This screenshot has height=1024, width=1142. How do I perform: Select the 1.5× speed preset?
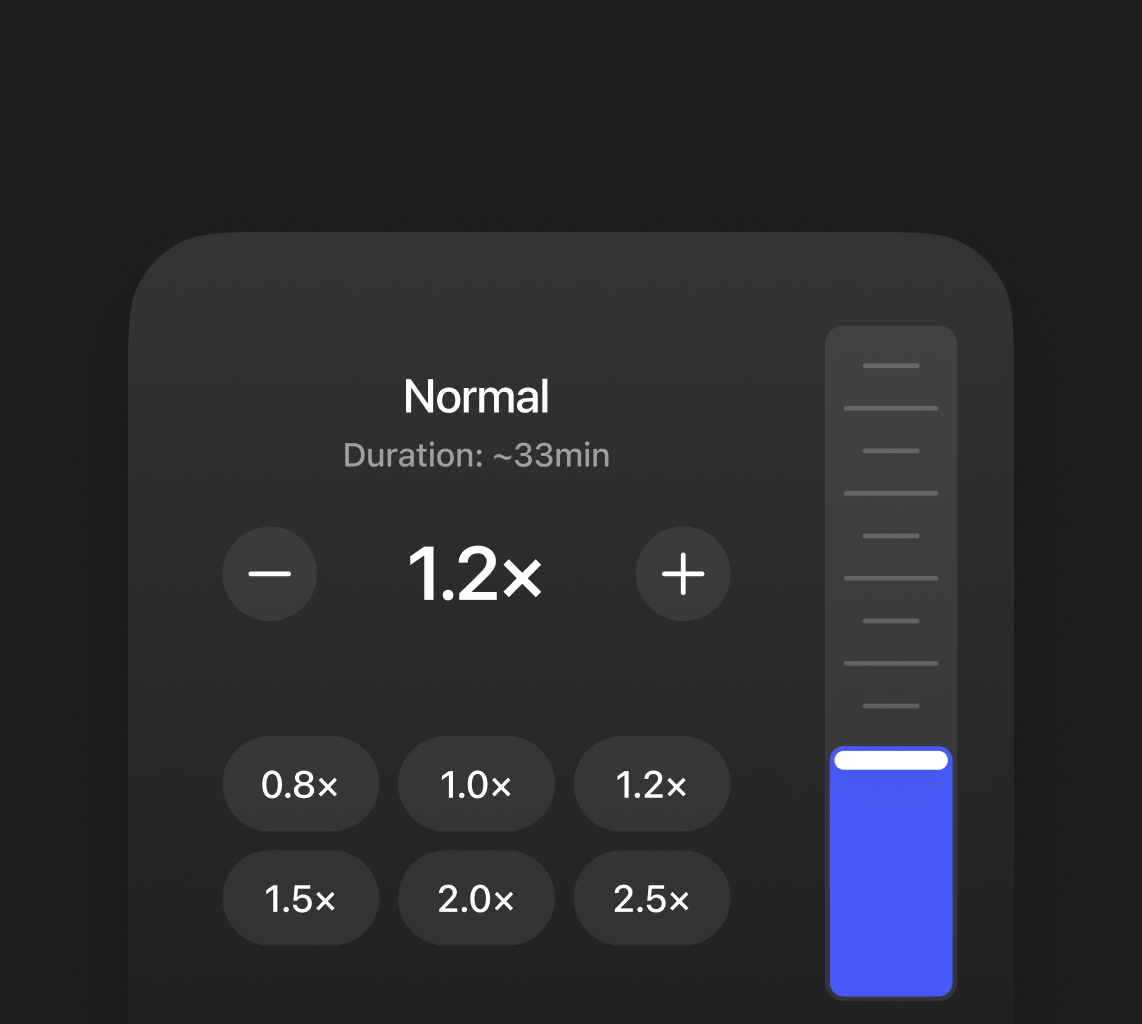[x=301, y=898]
